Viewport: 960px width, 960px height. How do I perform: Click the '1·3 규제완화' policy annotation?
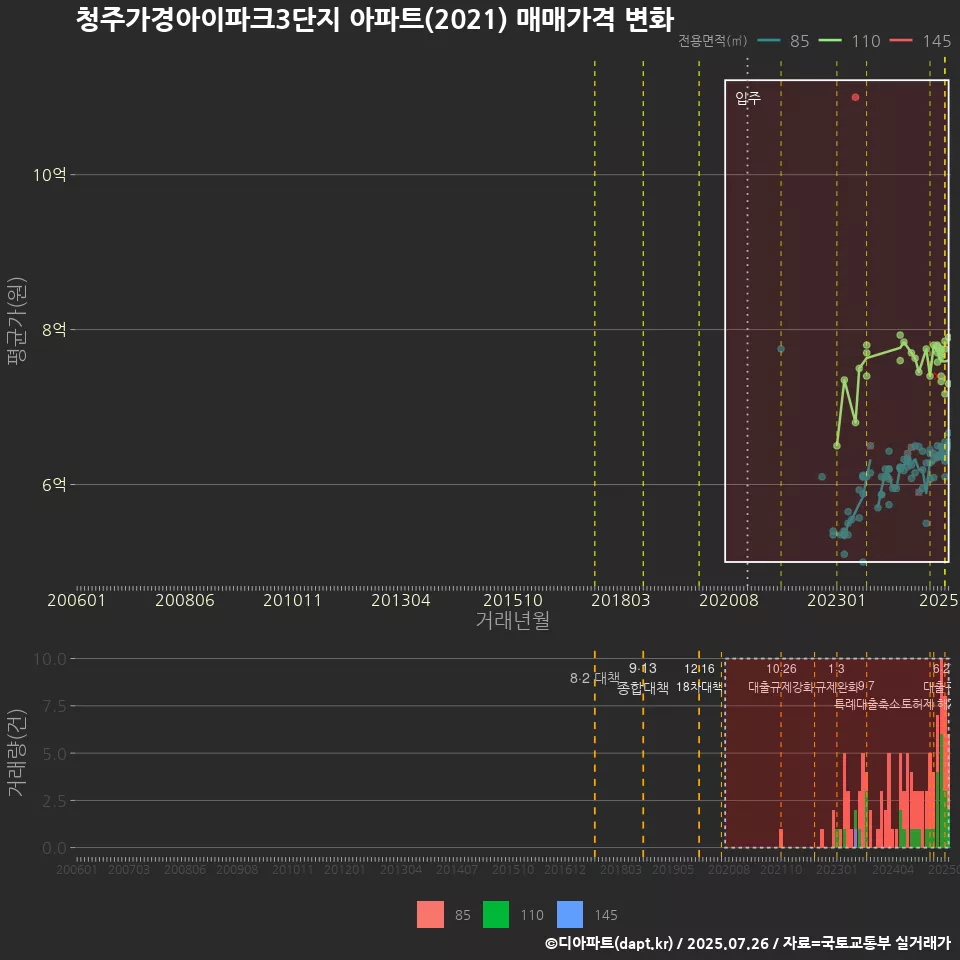click(836, 678)
